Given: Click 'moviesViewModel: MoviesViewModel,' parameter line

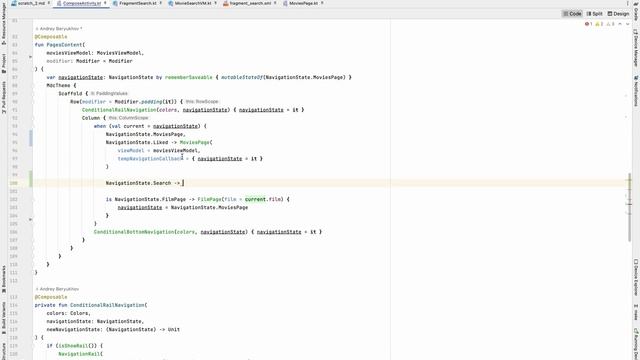Looking at the screenshot, I should pos(95,53).
